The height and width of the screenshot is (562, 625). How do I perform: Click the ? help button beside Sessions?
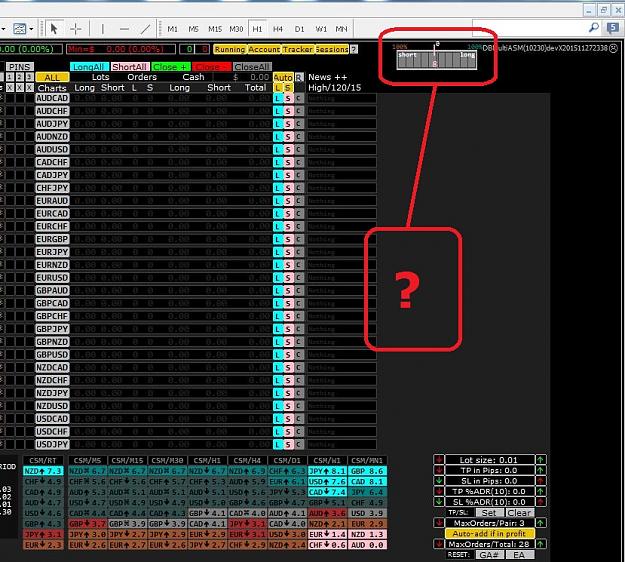tap(354, 49)
